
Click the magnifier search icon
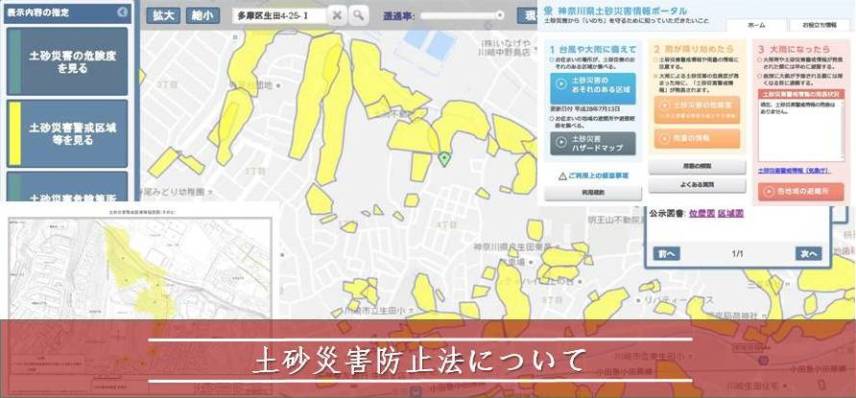coord(358,15)
